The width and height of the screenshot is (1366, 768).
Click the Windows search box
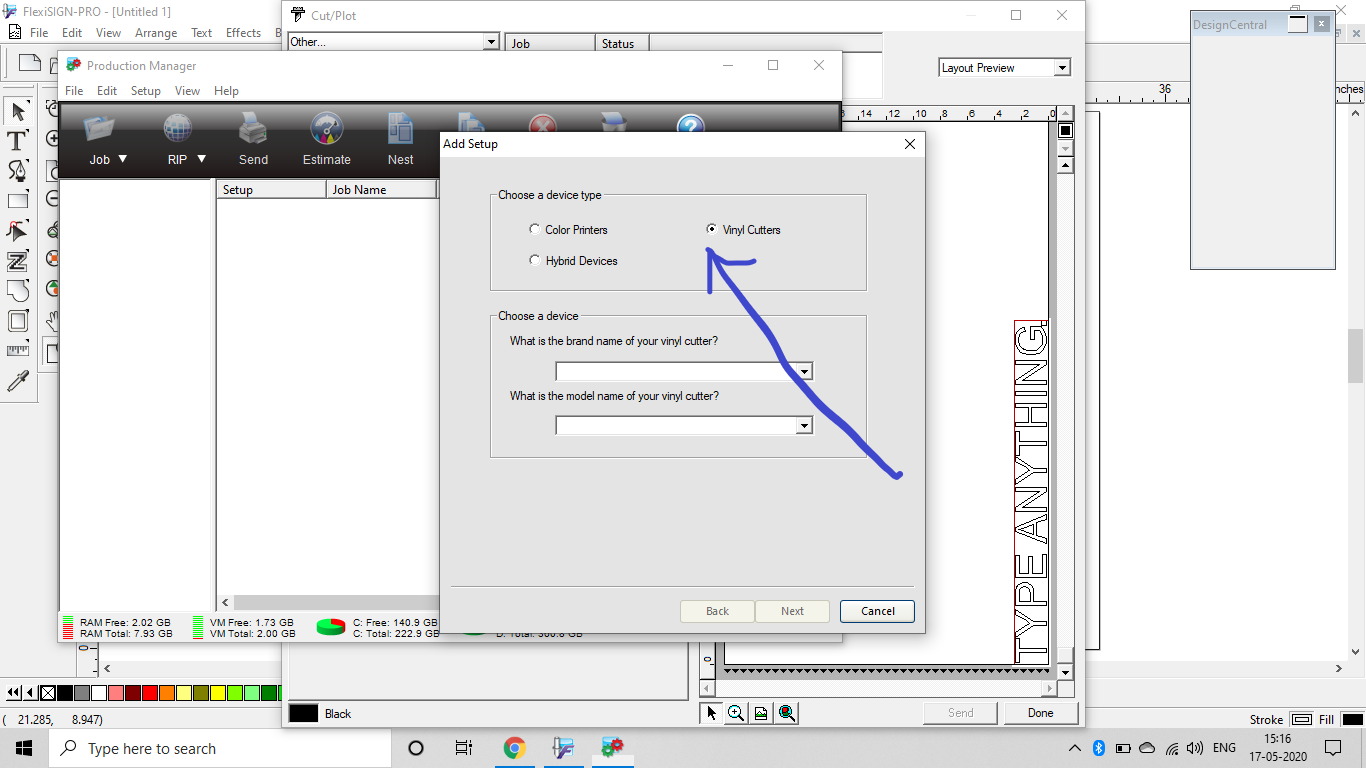click(220, 748)
